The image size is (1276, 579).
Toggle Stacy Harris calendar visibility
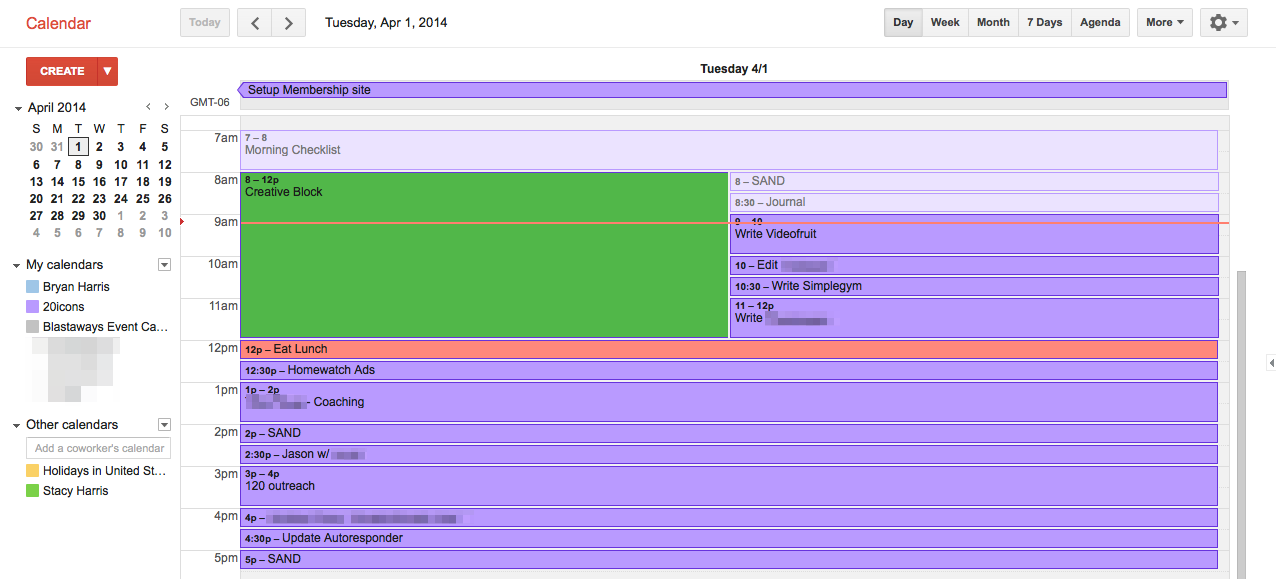pos(33,491)
